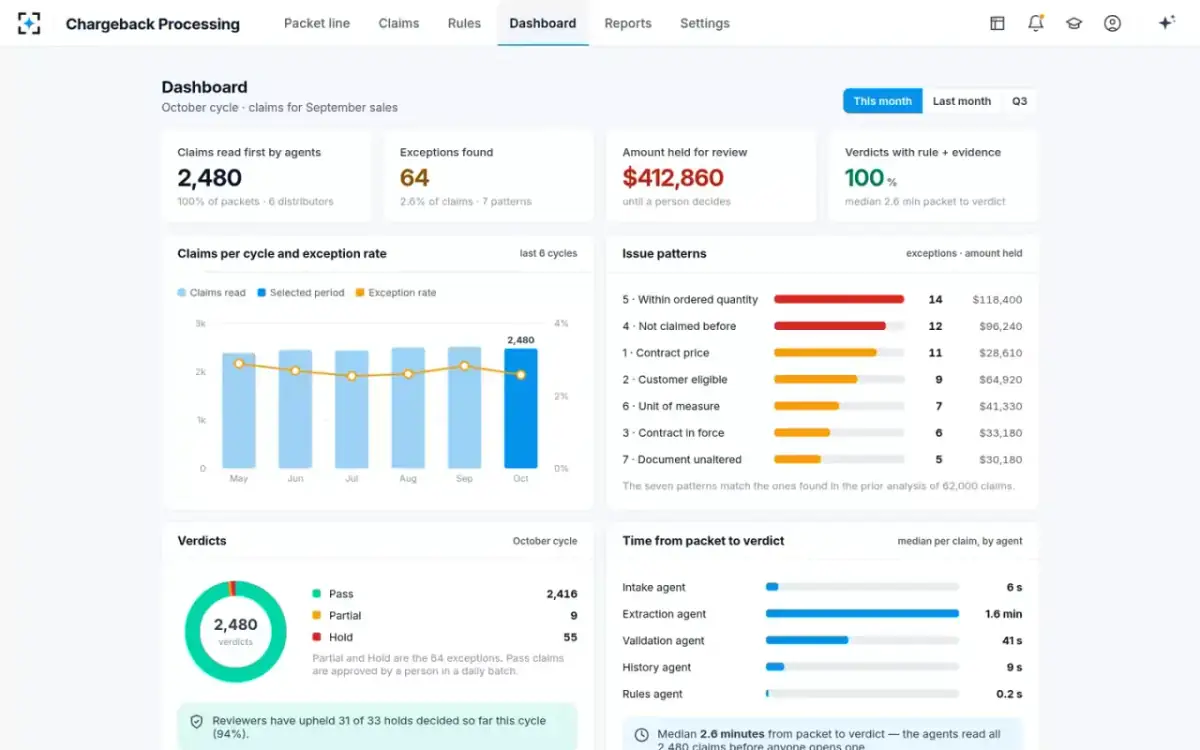Click the Customer eligible pattern row
This screenshot has width=1200, height=750.
click(x=822, y=380)
